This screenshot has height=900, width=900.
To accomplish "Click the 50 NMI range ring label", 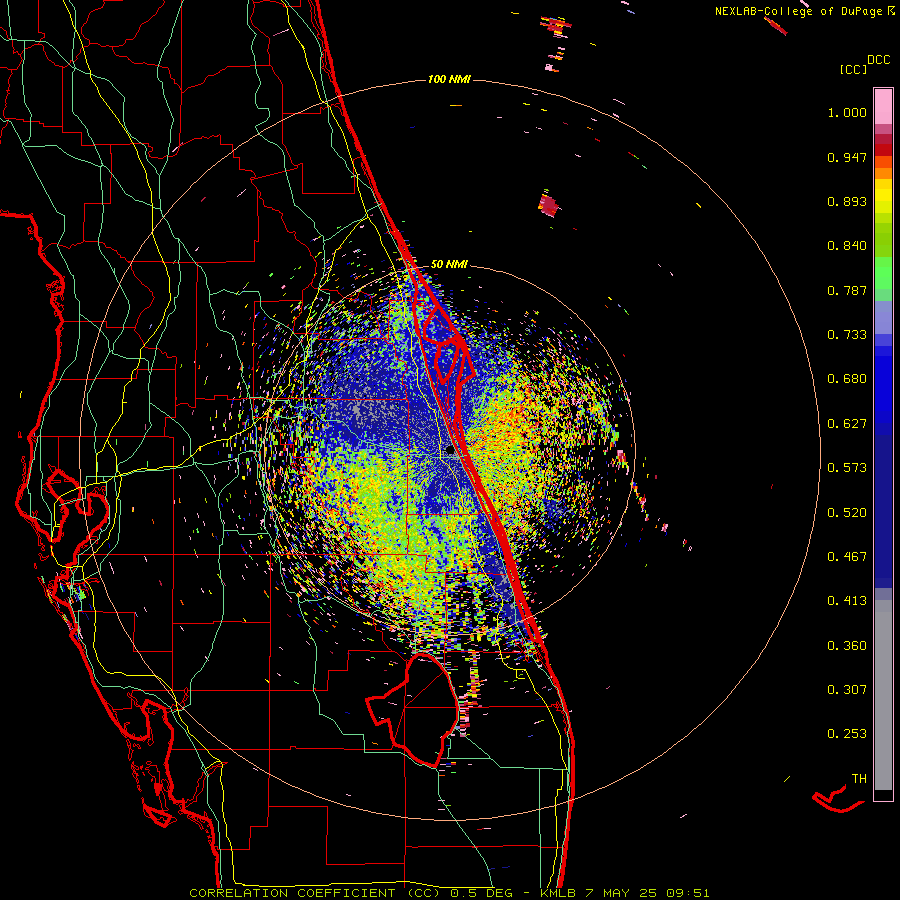I will click(449, 264).
